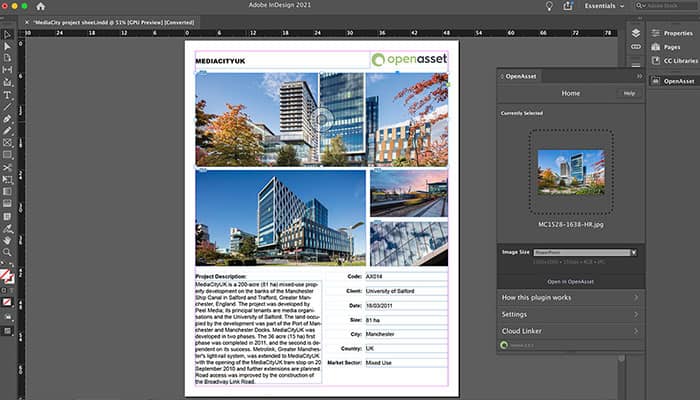
Task: Click the MEDIACITYUK title text
Action: click(x=220, y=61)
